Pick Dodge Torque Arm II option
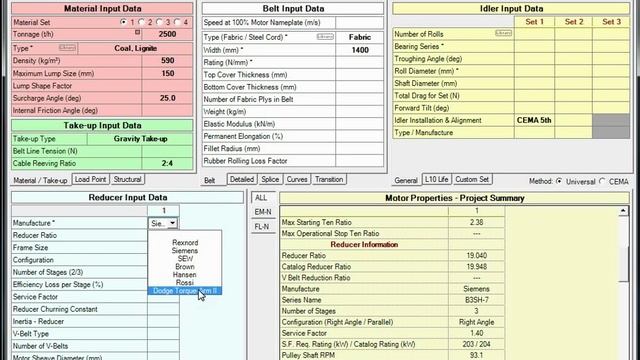640x360 pixels. (185, 291)
